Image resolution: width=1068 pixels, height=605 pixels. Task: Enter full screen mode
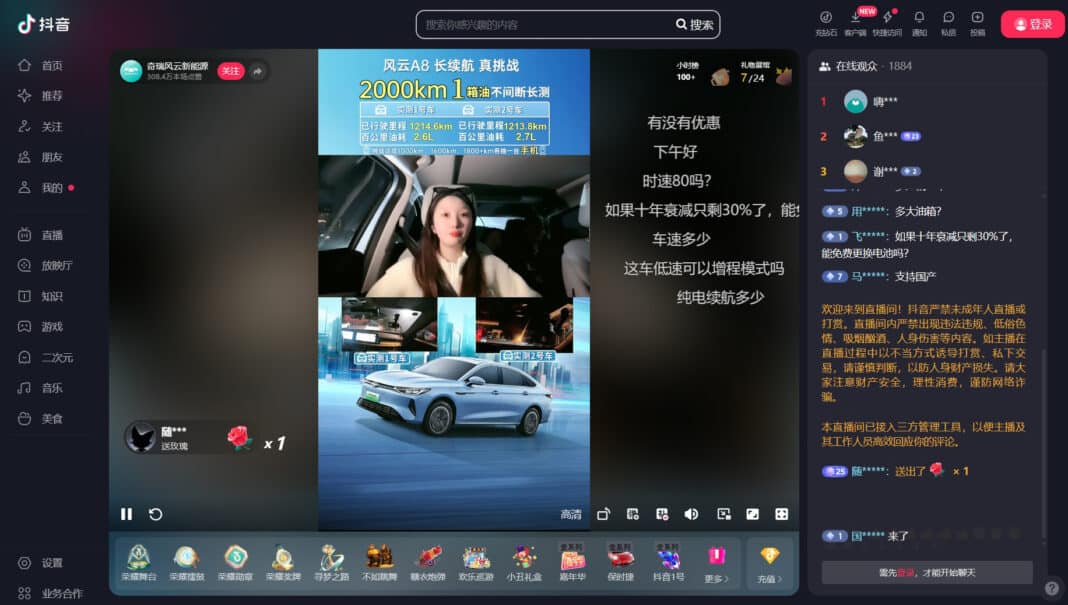tap(782, 514)
